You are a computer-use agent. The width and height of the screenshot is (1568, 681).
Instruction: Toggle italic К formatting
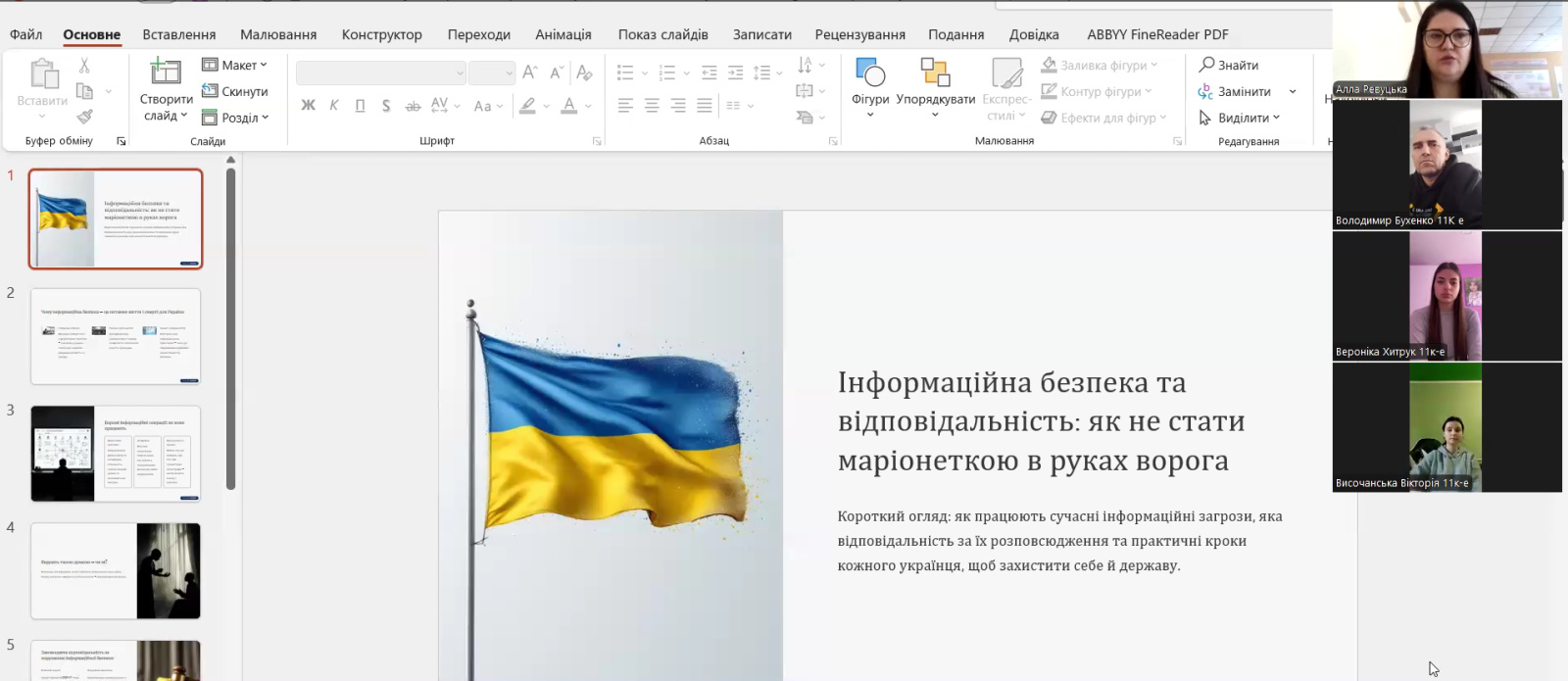334,106
